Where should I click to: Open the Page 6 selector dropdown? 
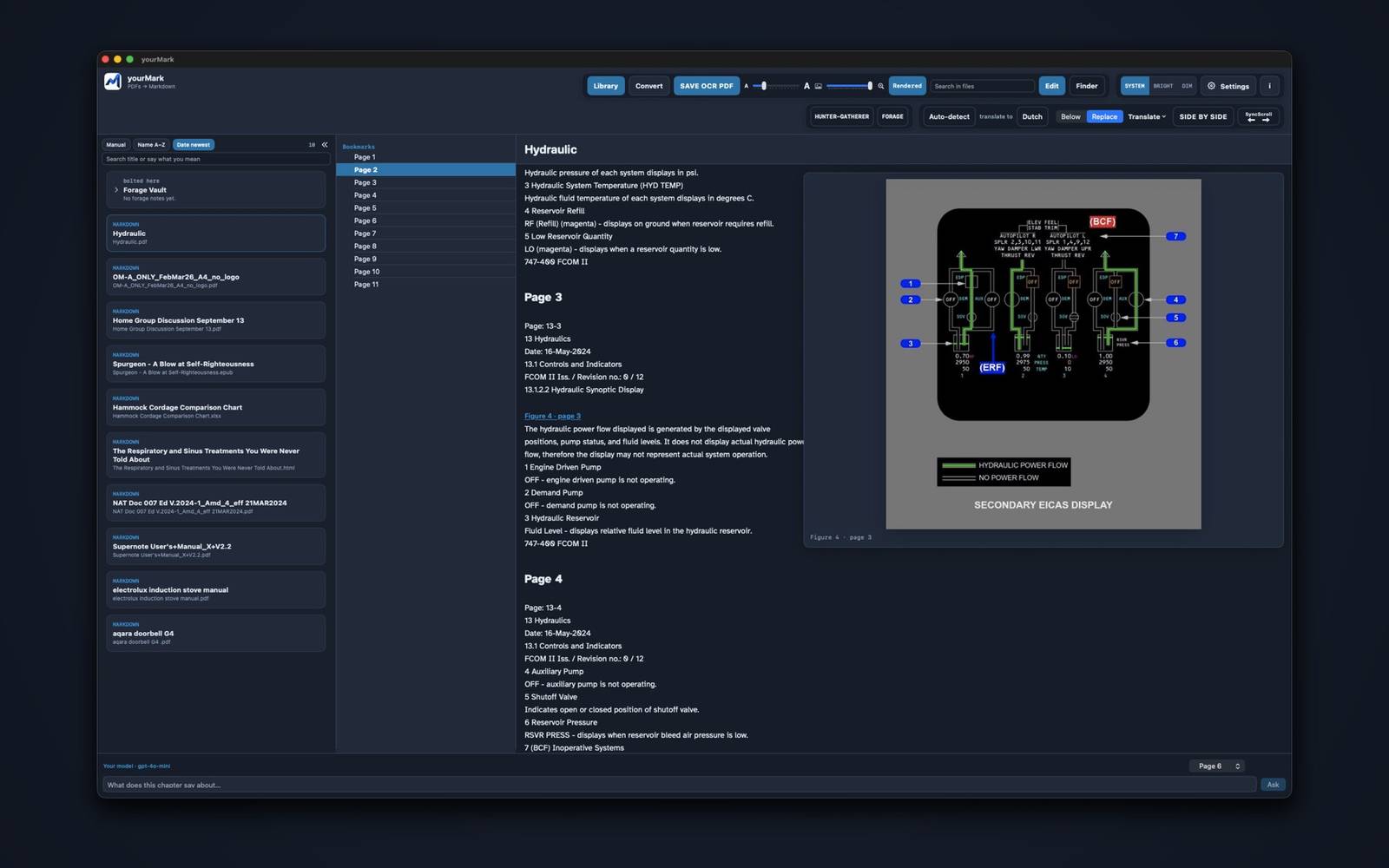[1217, 766]
